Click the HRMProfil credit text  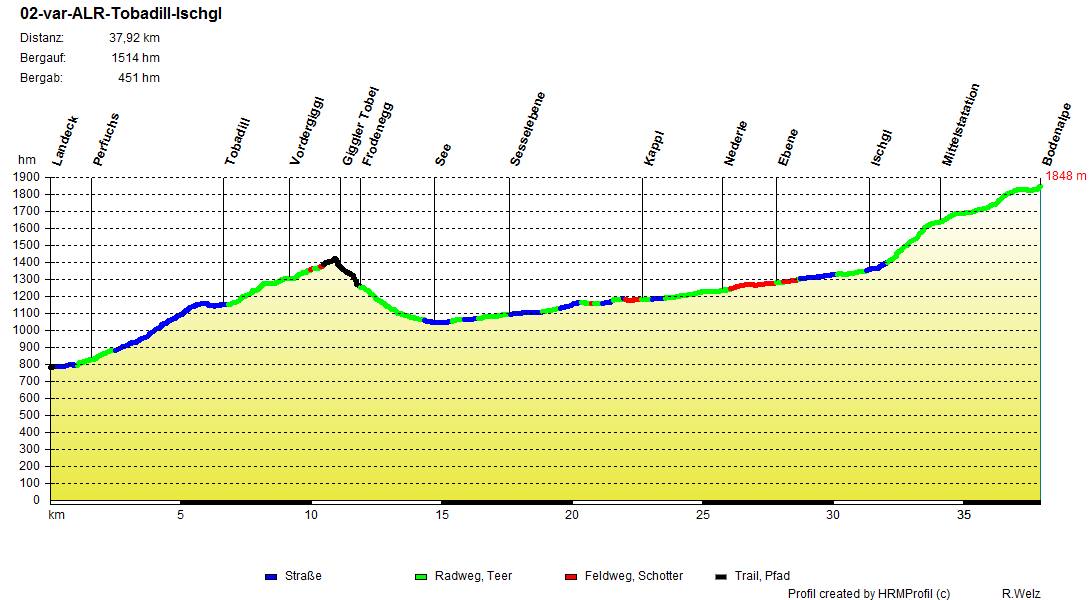click(x=868, y=594)
